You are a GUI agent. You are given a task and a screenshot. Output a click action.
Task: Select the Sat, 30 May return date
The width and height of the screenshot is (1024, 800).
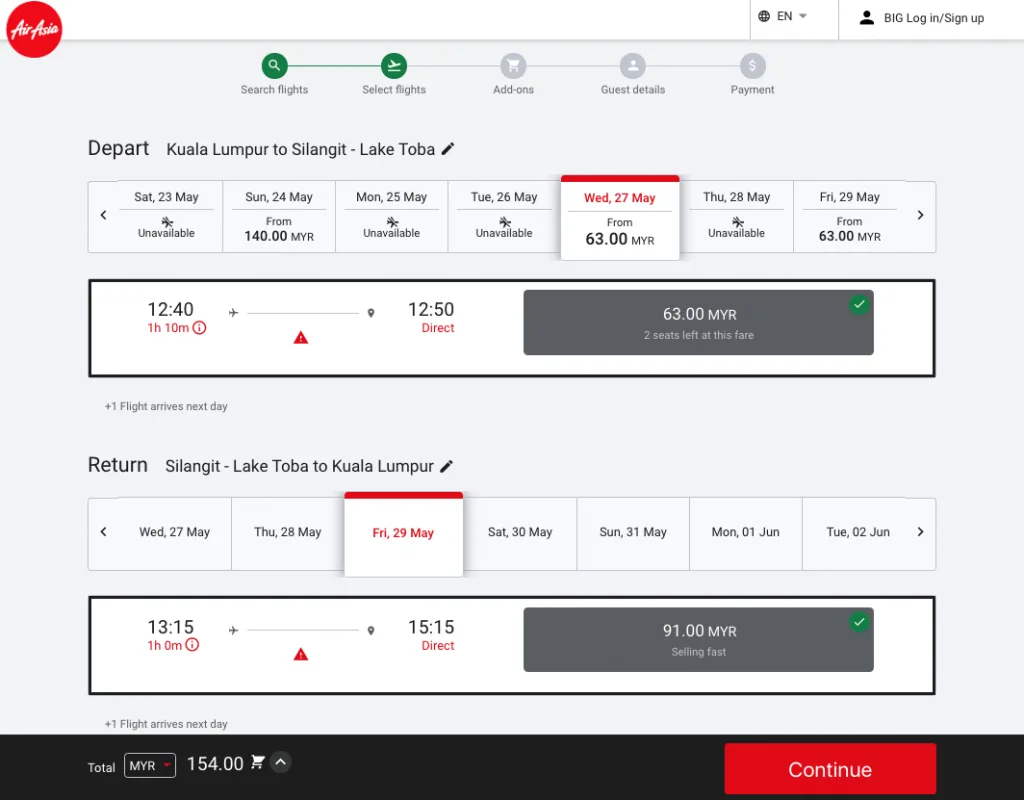(x=520, y=533)
